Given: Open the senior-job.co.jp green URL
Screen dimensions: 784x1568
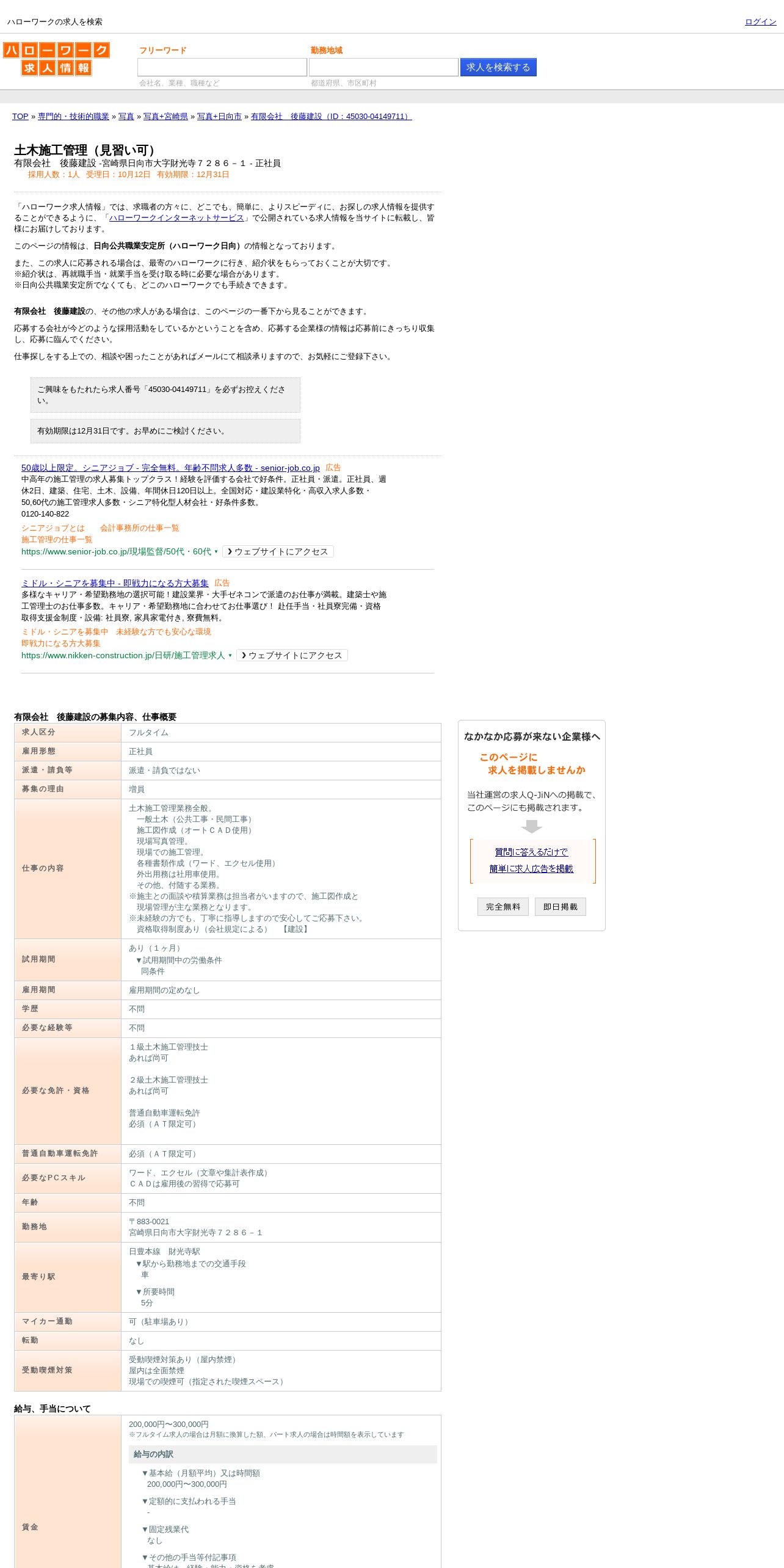Looking at the screenshot, I should pyautogui.click(x=116, y=551).
